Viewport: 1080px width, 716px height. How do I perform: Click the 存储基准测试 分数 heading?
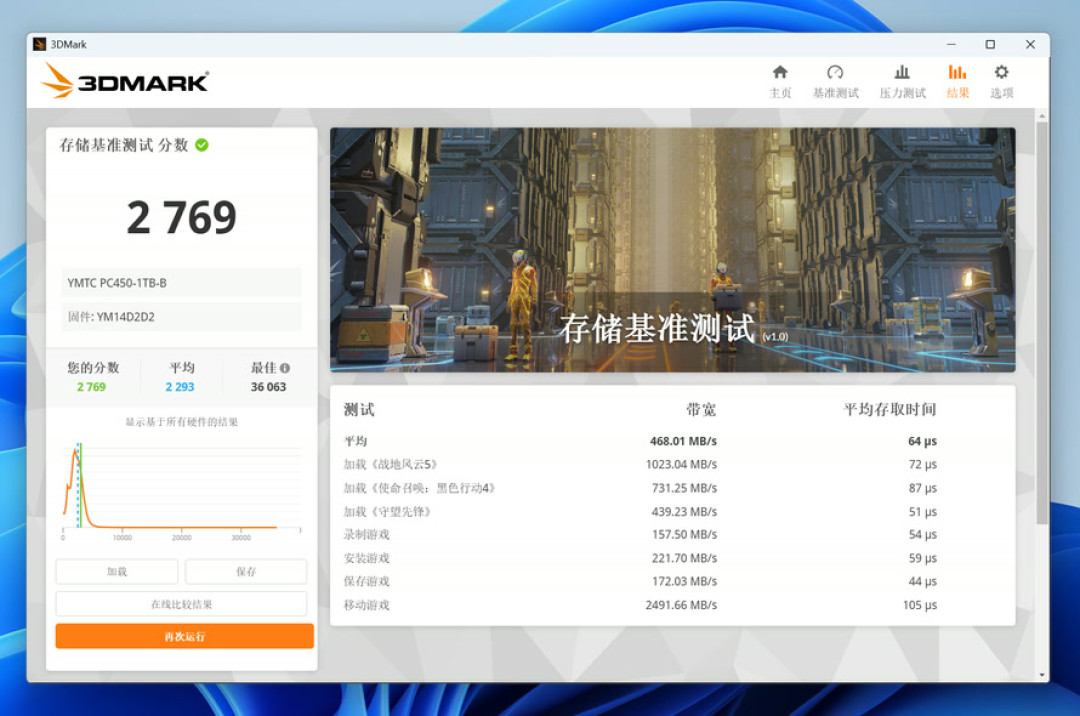click(x=123, y=145)
